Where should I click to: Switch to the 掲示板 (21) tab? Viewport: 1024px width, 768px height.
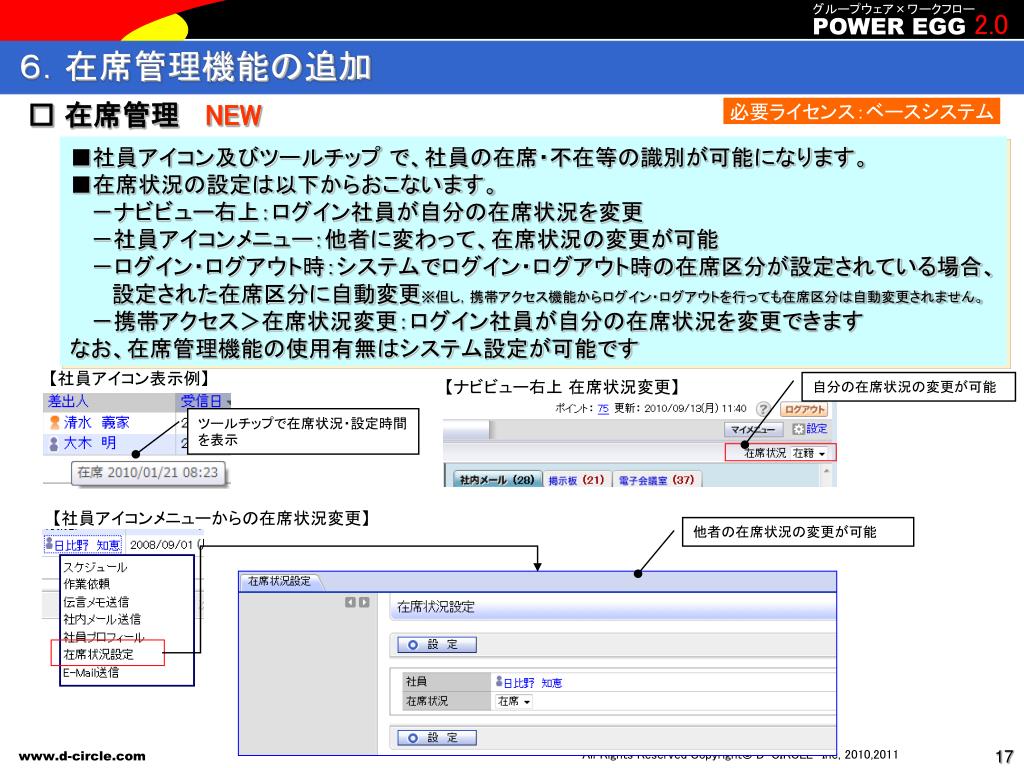[576, 479]
